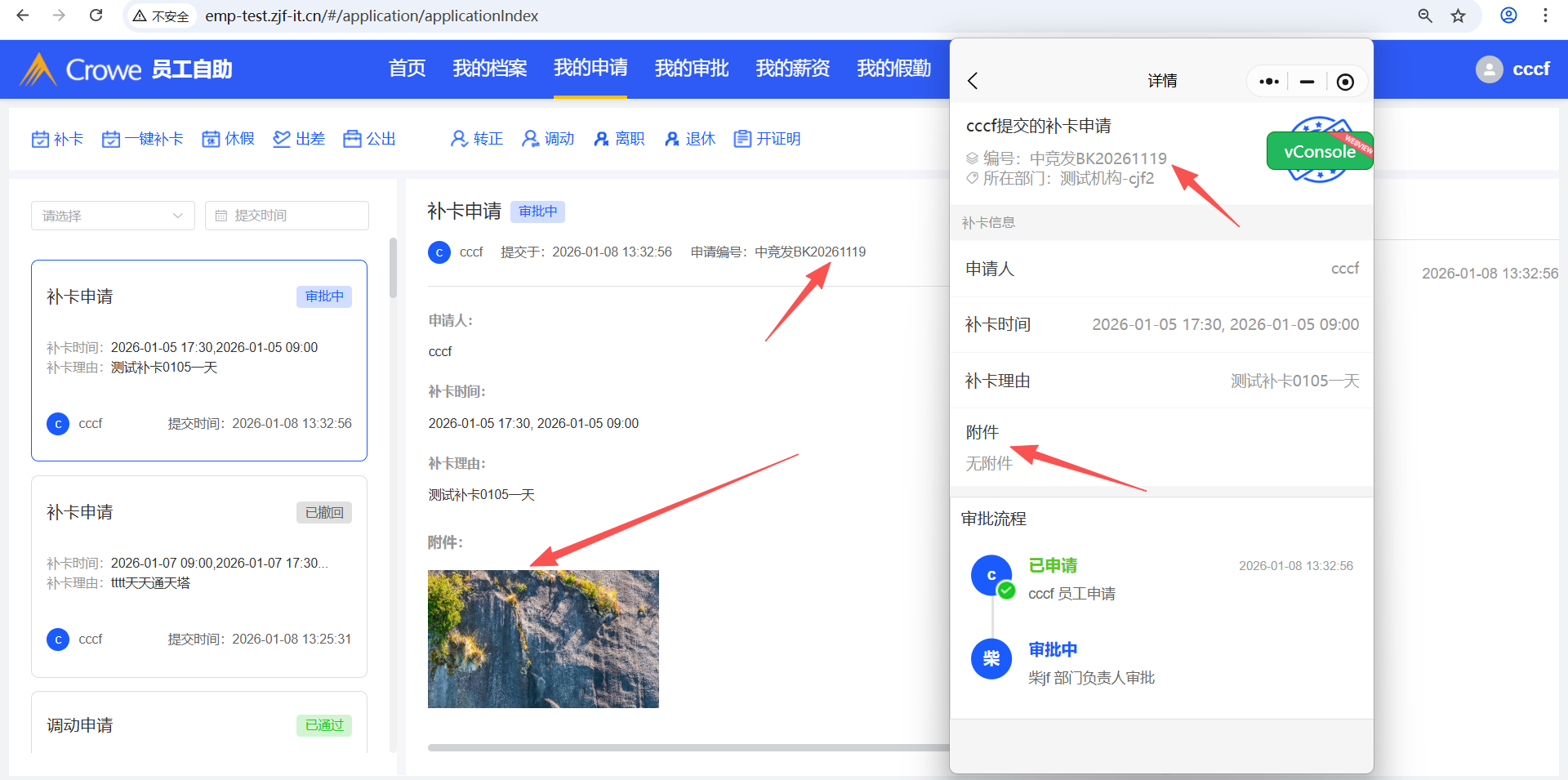Image resolution: width=1568 pixels, height=780 pixels.
Task: Bookmark this page with the star icon
Action: pyautogui.click(x=1459, y=16)
